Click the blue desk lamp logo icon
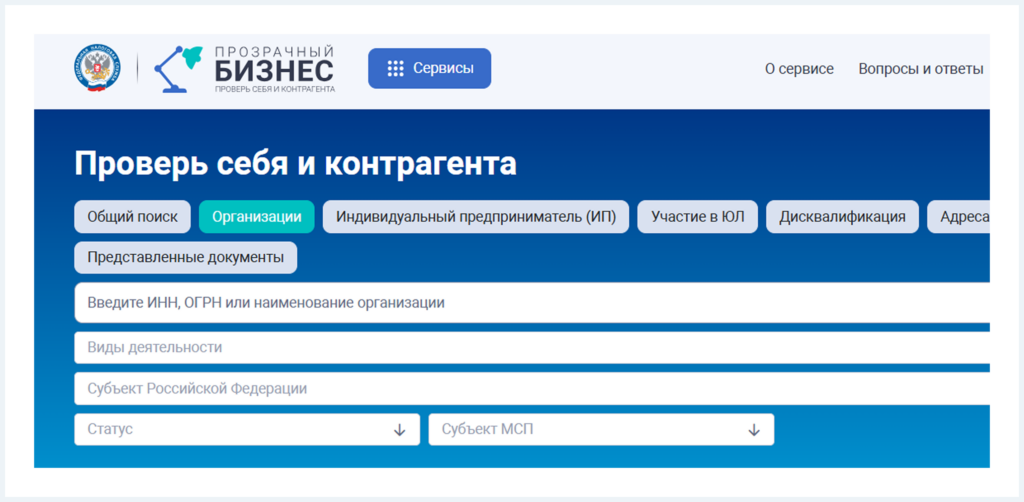The image size is (1024, 502). [x=176, y=68]
